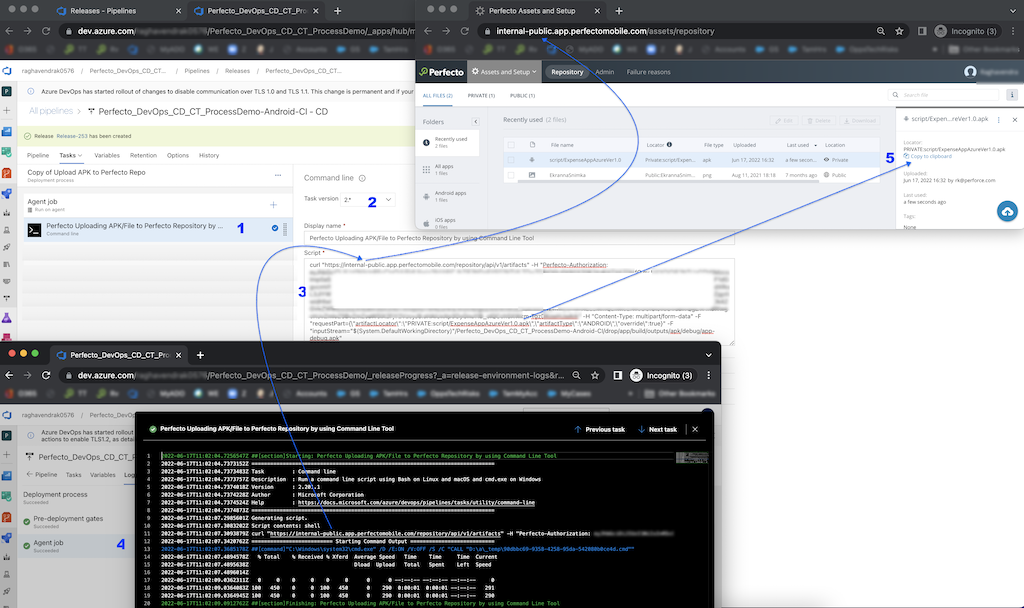The image size is (1024, 608).
Task: Click Command line info icon
Action: tap(362, 178)
